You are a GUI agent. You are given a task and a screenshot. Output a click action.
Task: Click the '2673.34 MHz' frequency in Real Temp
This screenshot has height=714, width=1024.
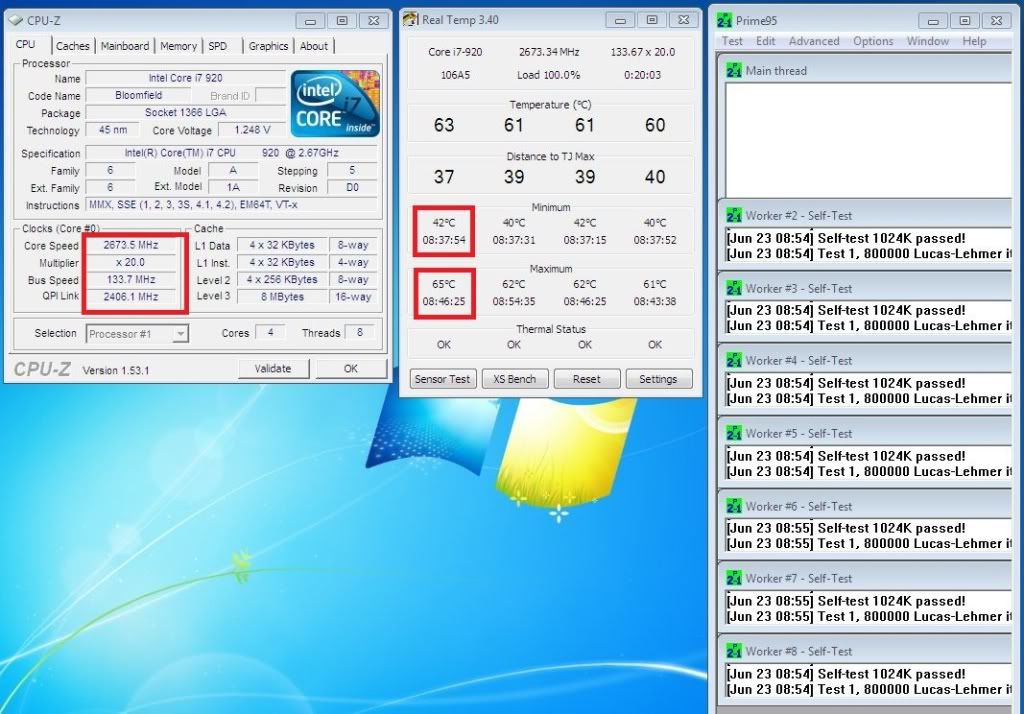click(549, 52)
